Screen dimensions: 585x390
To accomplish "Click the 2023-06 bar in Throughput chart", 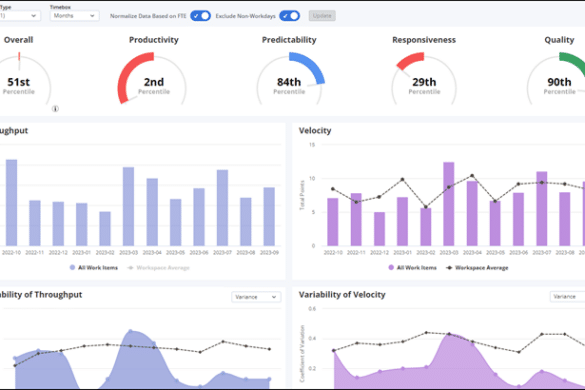I will 199,217.
